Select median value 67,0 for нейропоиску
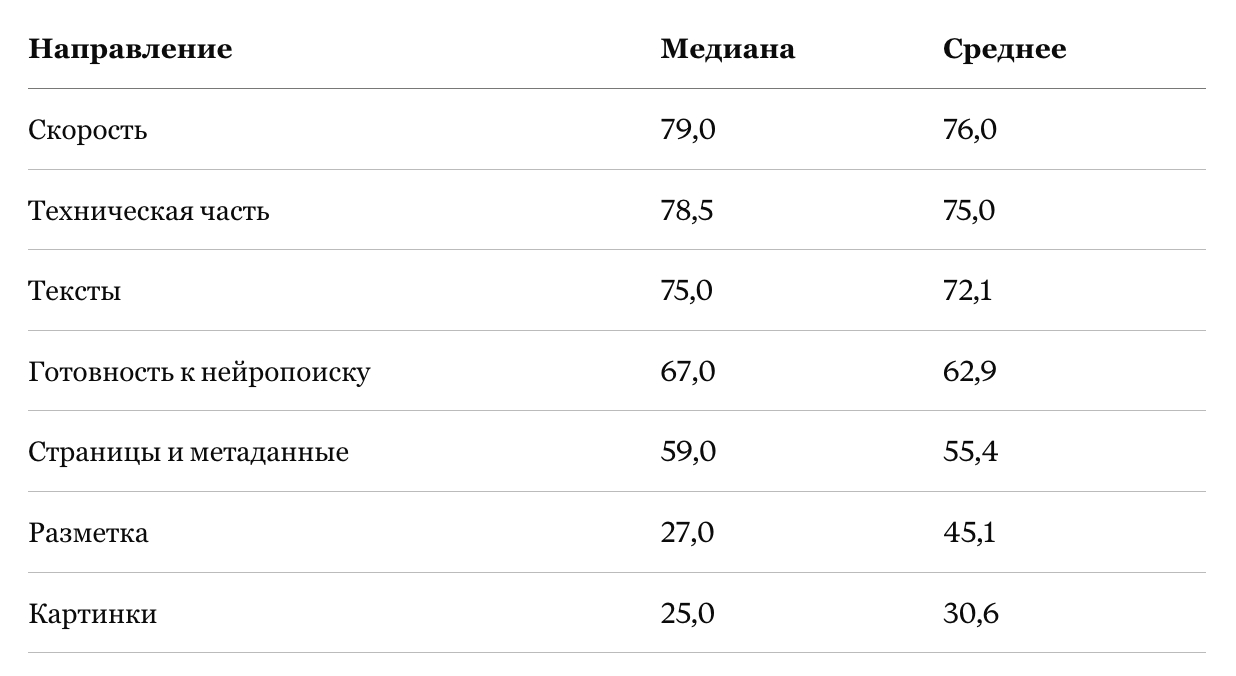Image resolution: width=1236 pixels, height=676 pixels. pos(688,372)
